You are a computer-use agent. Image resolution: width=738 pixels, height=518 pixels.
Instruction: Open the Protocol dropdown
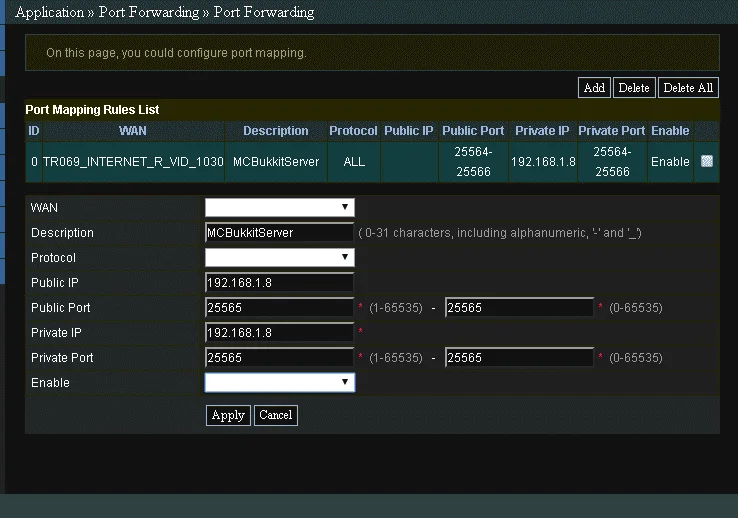tap(280, 257)
